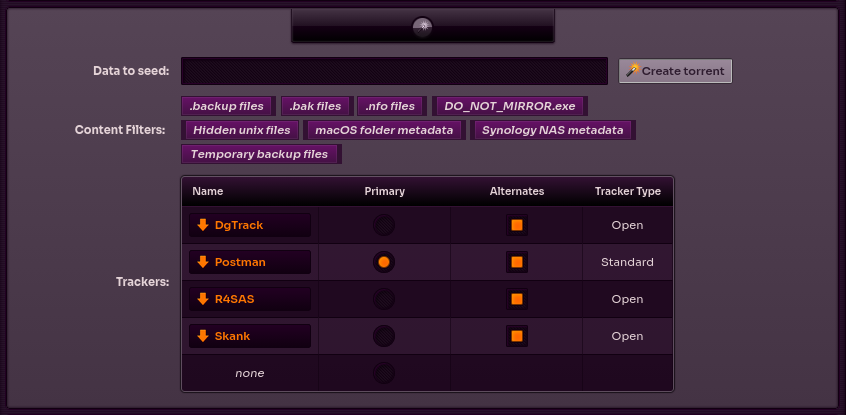Open the Skank tracker dropdown

pyautogui.click(x=250, y=336)
